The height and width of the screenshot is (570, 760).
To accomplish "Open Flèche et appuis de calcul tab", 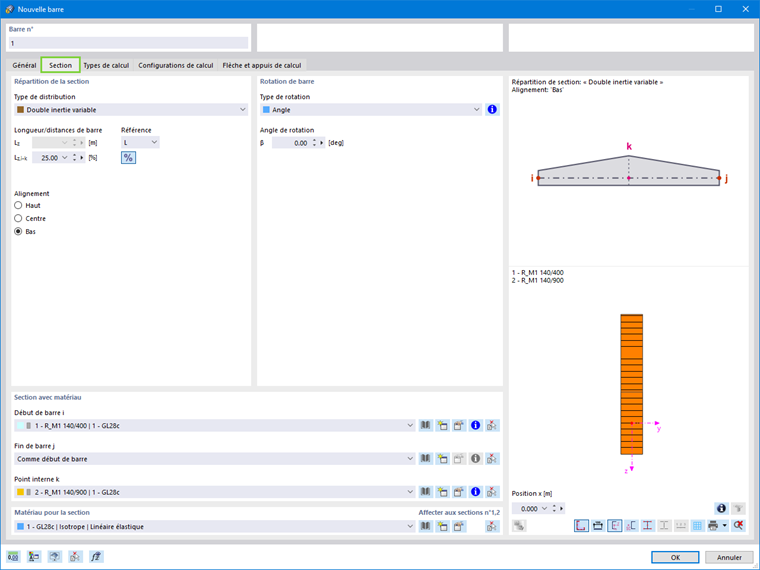I will coord(262,65).
